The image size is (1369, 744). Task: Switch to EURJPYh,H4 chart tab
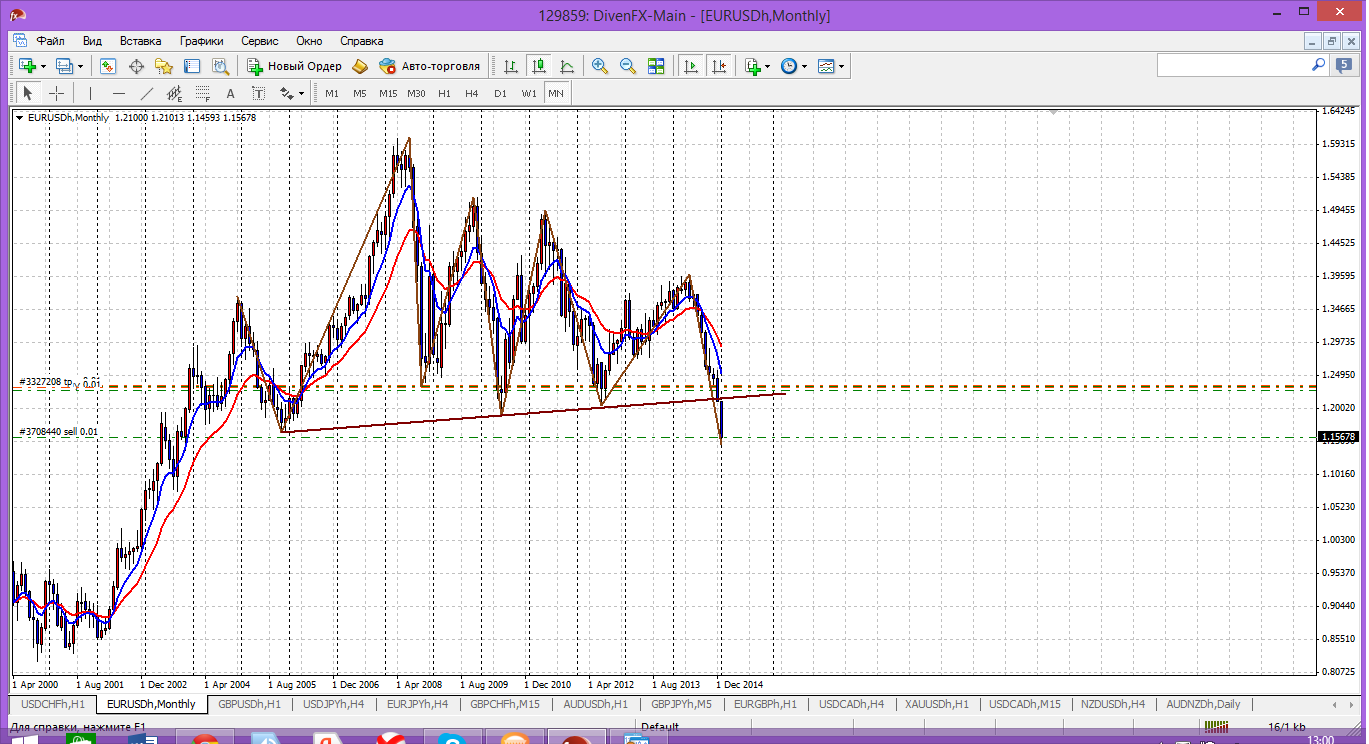coord(417,704)
